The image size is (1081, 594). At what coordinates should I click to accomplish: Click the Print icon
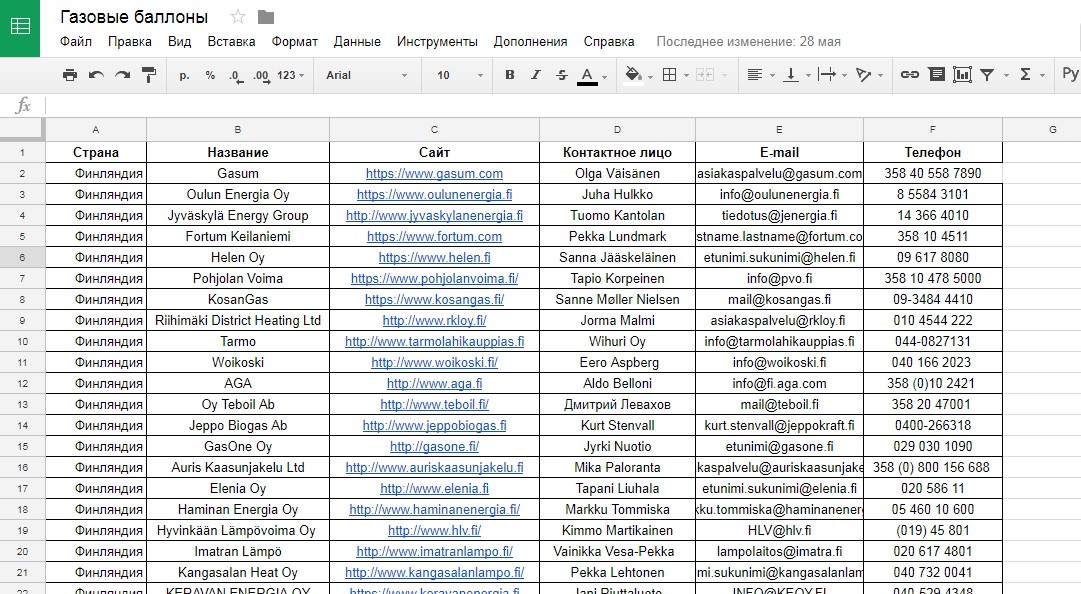[70, 75]
